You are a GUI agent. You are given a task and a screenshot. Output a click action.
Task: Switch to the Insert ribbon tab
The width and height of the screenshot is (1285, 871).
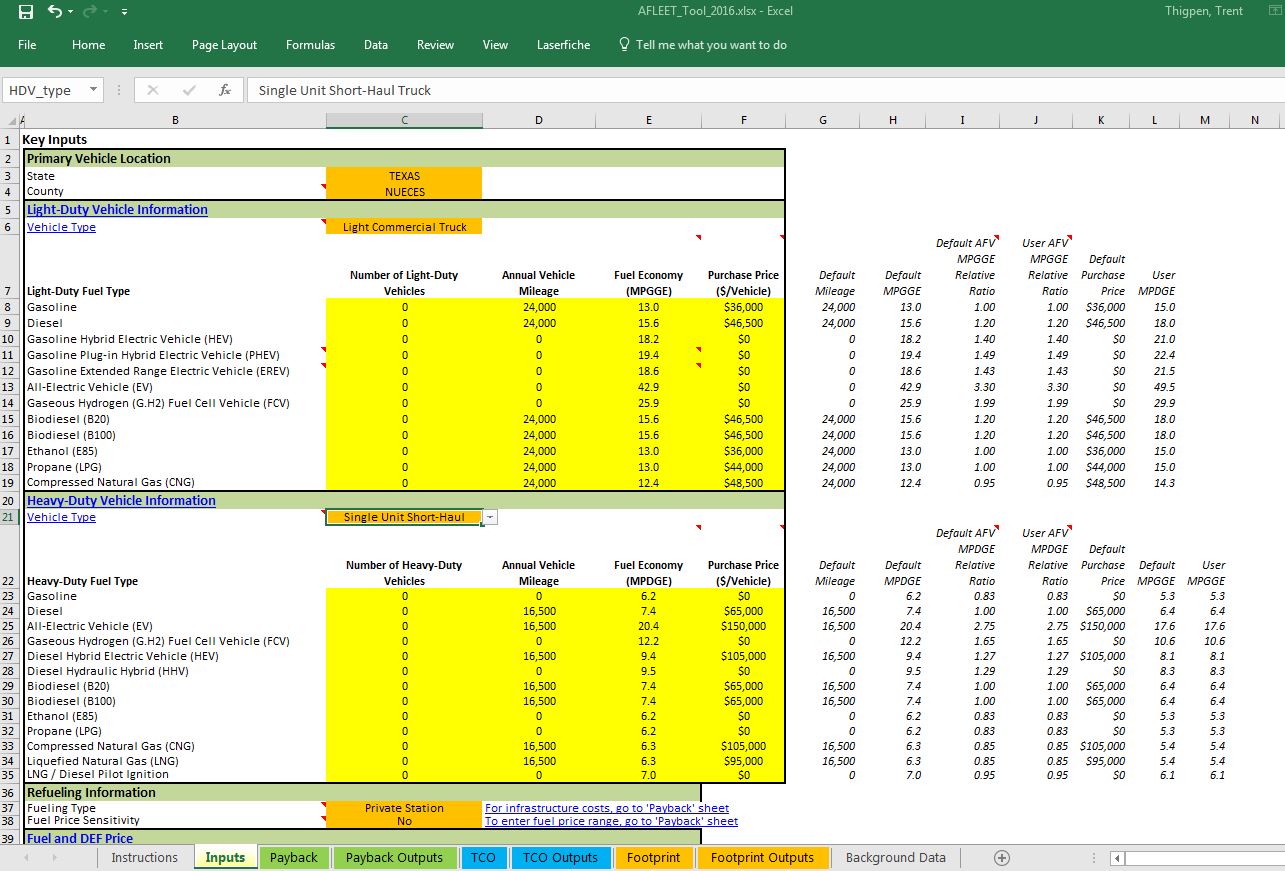tap(148, 45)
